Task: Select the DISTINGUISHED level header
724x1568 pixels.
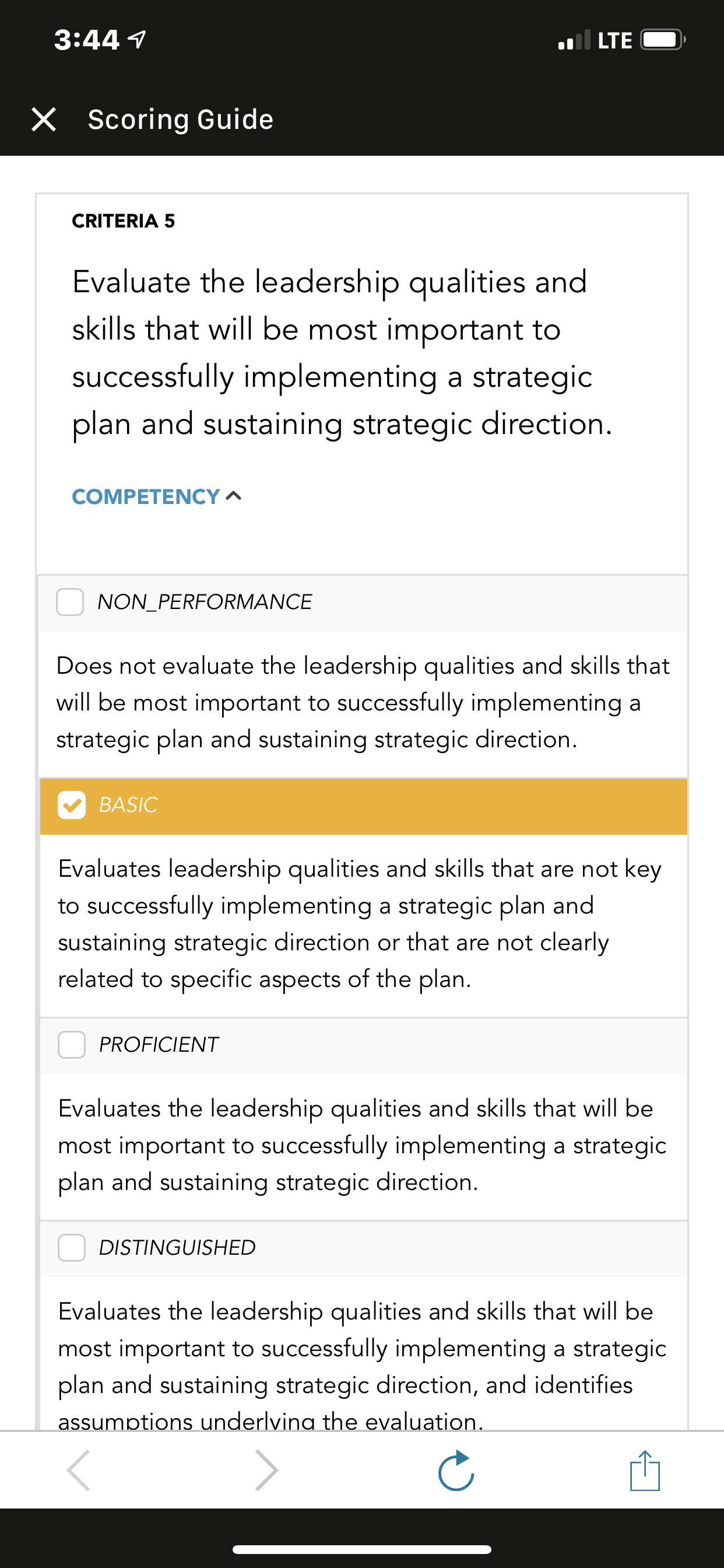Action: pos(363,1248)
